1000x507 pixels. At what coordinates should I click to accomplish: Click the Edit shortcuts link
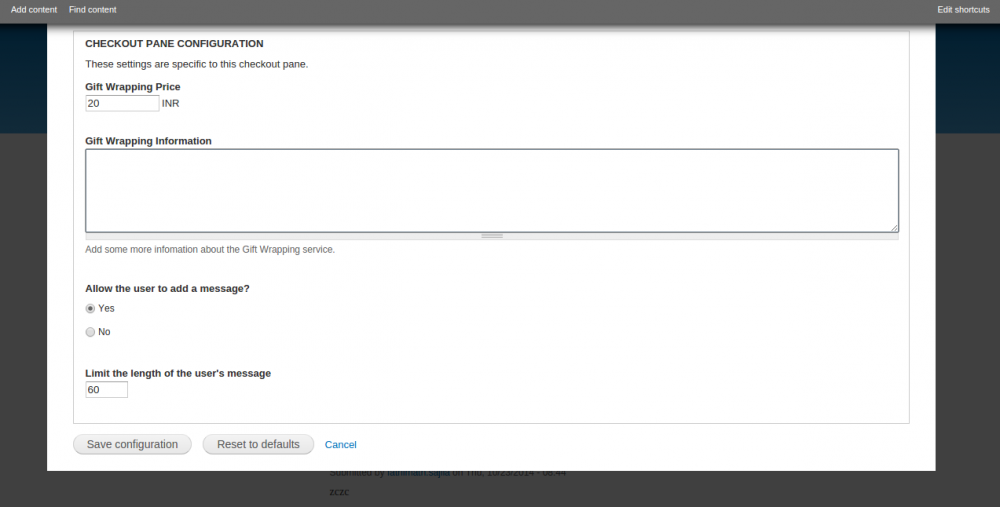[x=963, y=10]
